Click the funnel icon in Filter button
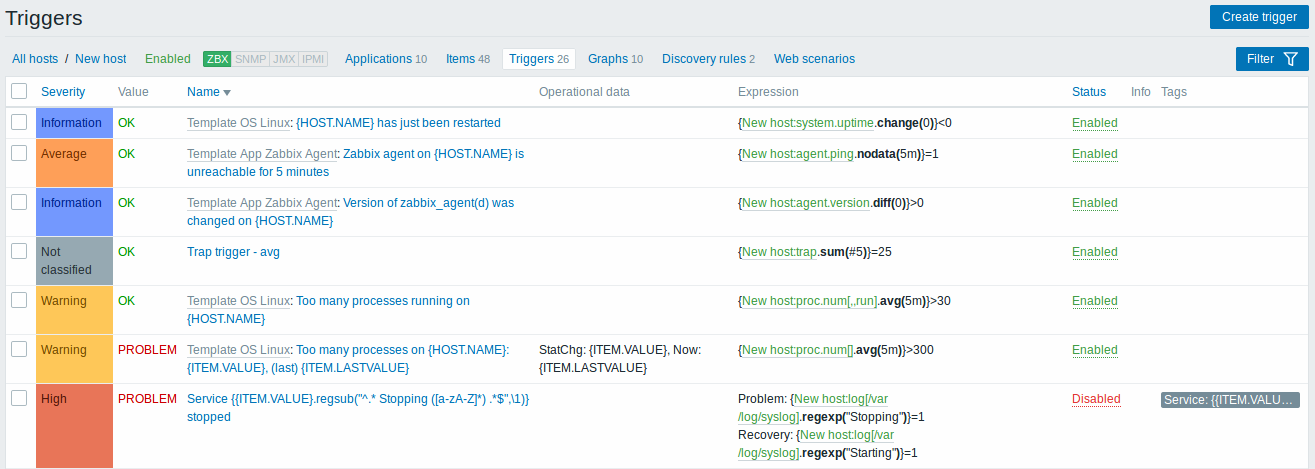Screen dimensions: 1315x469 coord(1290,59)
